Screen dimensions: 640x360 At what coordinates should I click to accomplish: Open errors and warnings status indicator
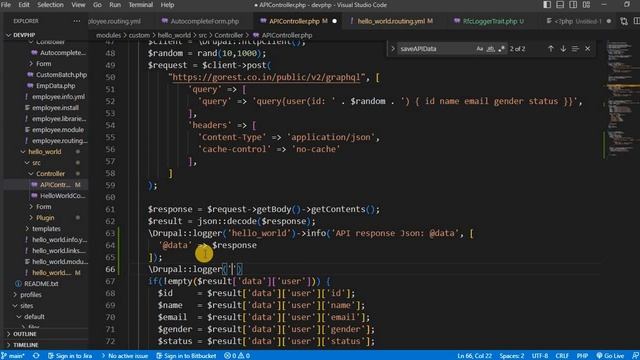pos(237,356)
